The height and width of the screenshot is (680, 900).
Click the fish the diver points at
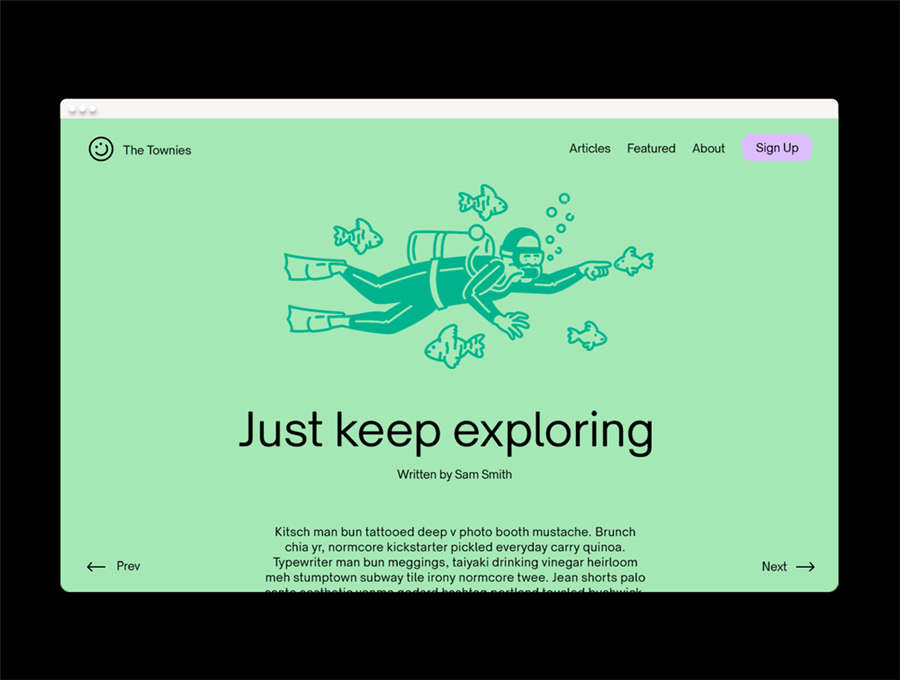(x=634, y=261)
